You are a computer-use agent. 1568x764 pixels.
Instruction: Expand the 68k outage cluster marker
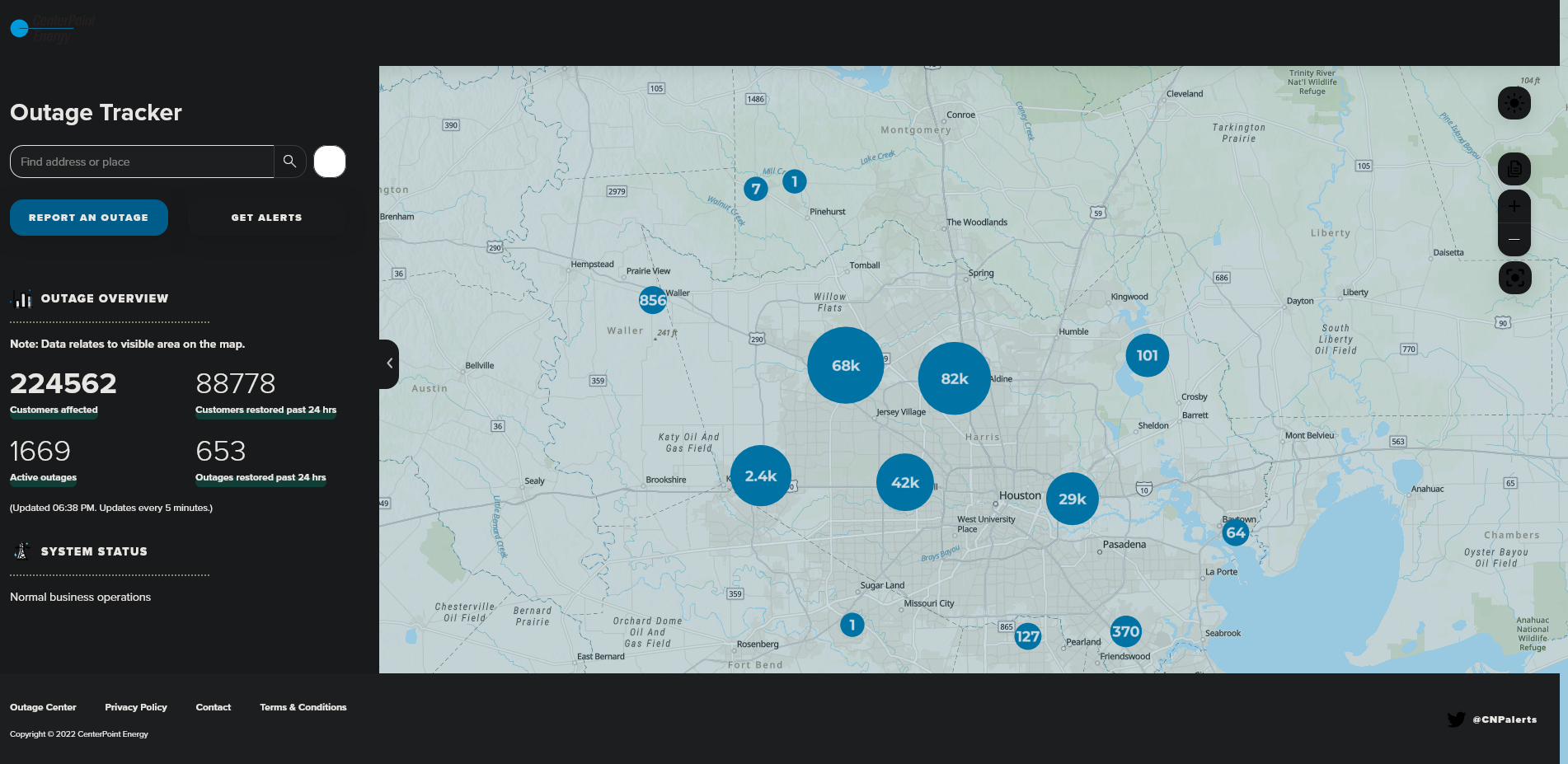(x=845, y=365)
